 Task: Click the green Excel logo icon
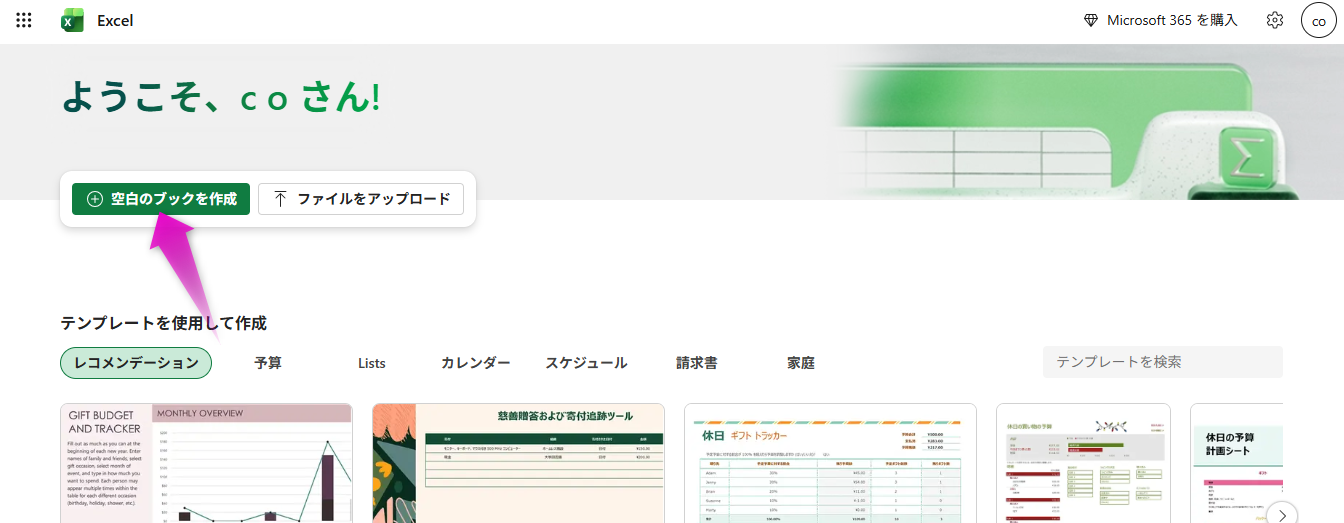[72, 20]
